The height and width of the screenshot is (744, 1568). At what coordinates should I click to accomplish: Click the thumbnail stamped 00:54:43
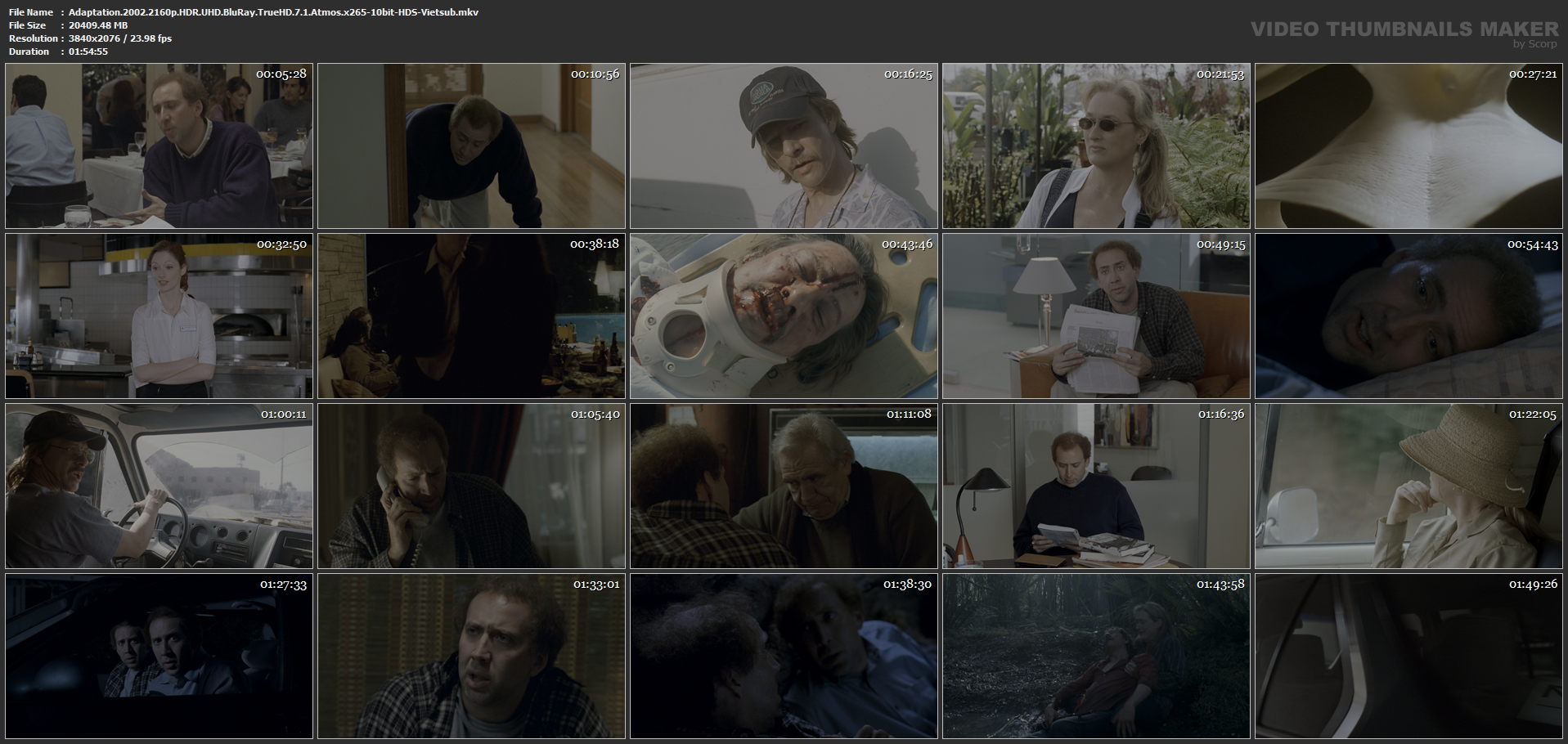pos(1409,316)
